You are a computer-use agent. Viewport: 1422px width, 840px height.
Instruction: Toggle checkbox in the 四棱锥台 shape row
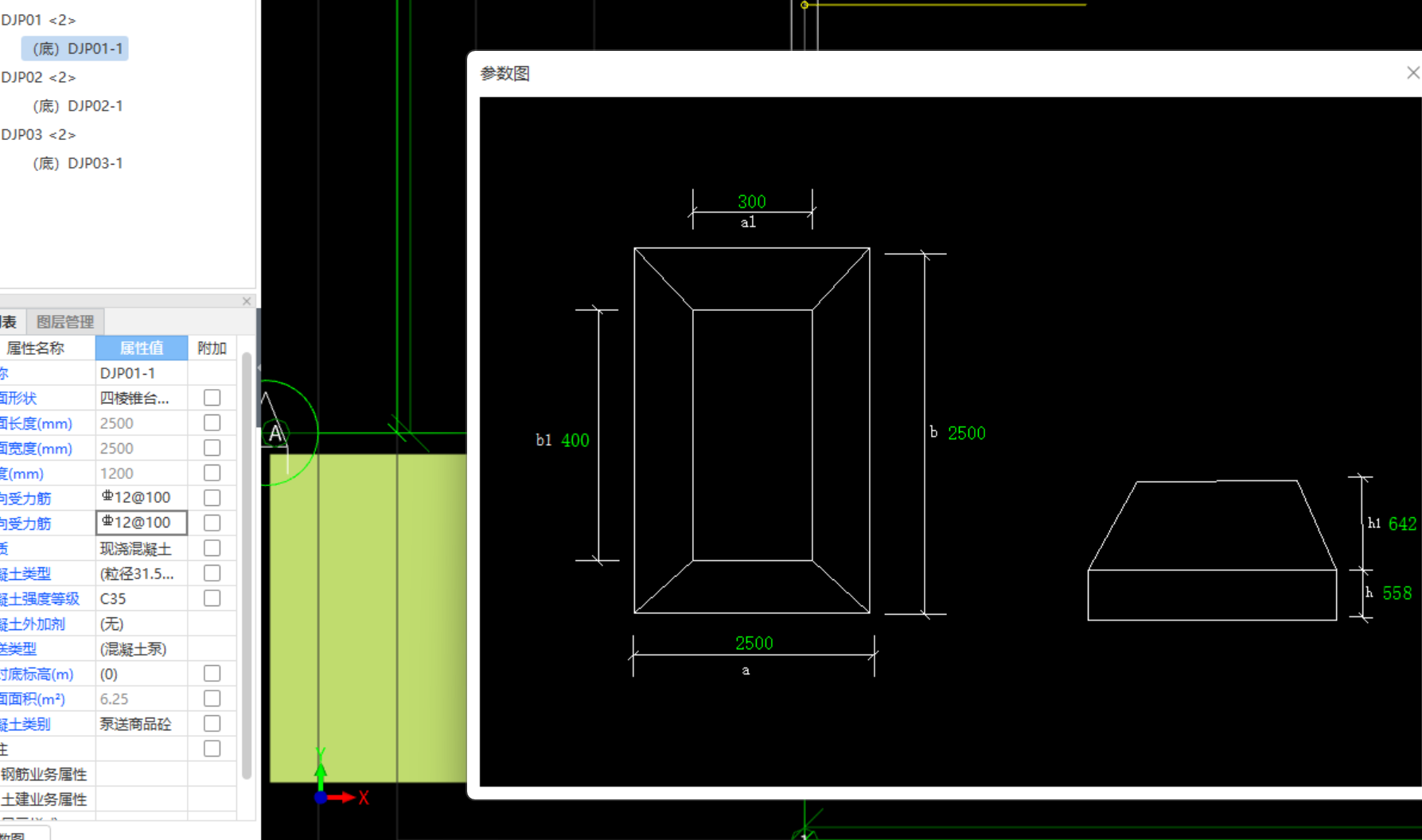click(x=212, y=398)
